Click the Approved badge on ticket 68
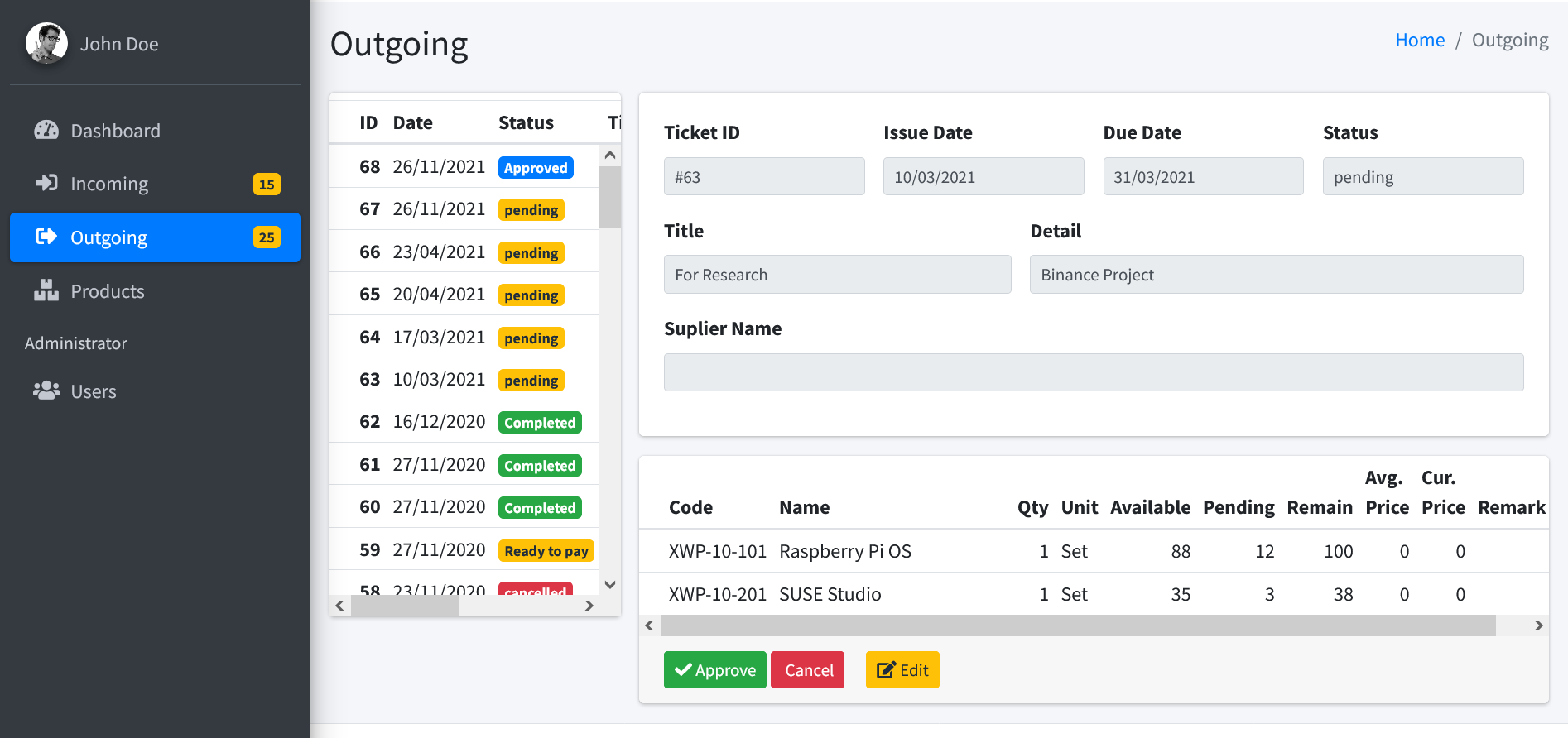This screenshot has height=738, width=1568. coord(536,167)
